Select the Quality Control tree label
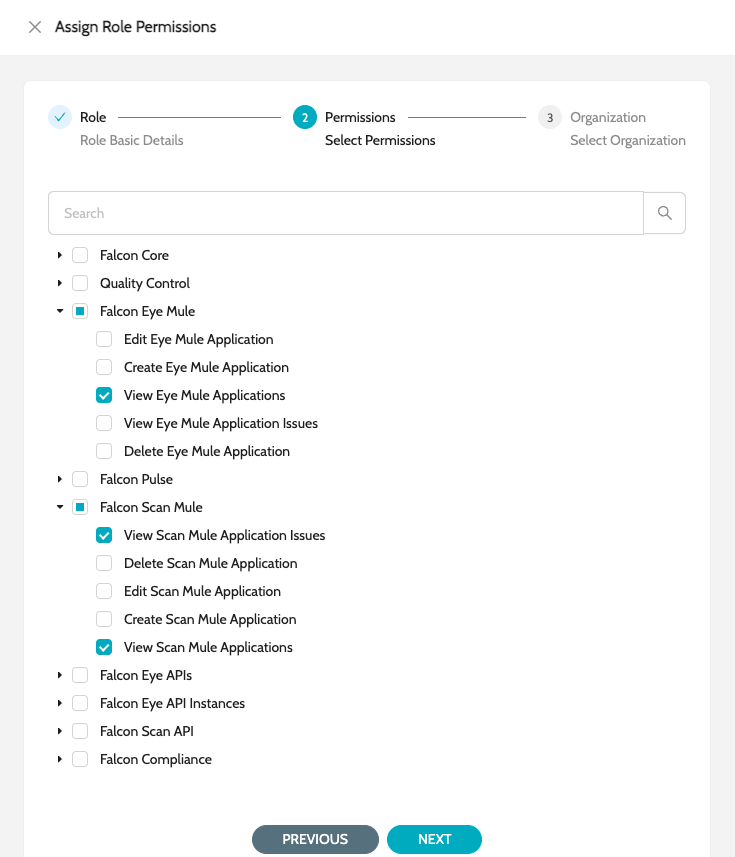The width and height of the screenshot is (735, 857). click(x=145, y=283)
